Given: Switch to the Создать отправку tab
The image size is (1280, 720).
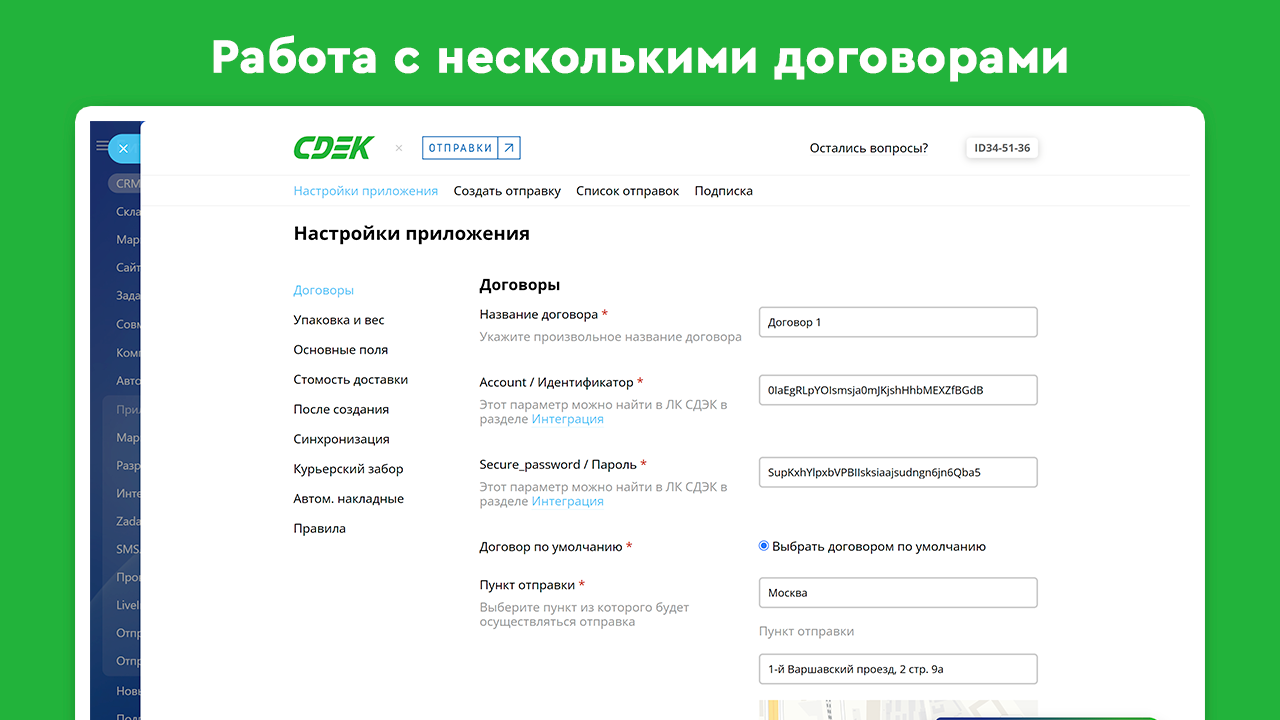Looking at the screenshot, I should (x=507, y=191).
